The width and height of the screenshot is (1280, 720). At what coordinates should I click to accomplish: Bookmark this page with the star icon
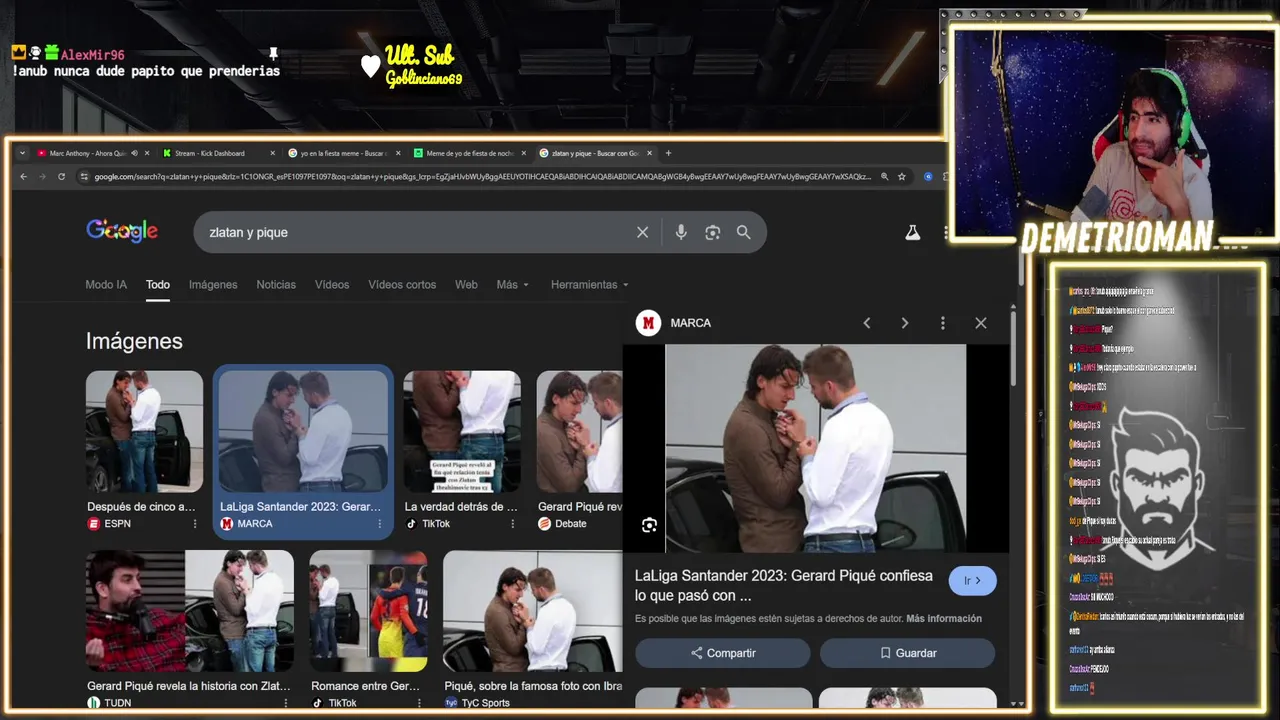901,177
